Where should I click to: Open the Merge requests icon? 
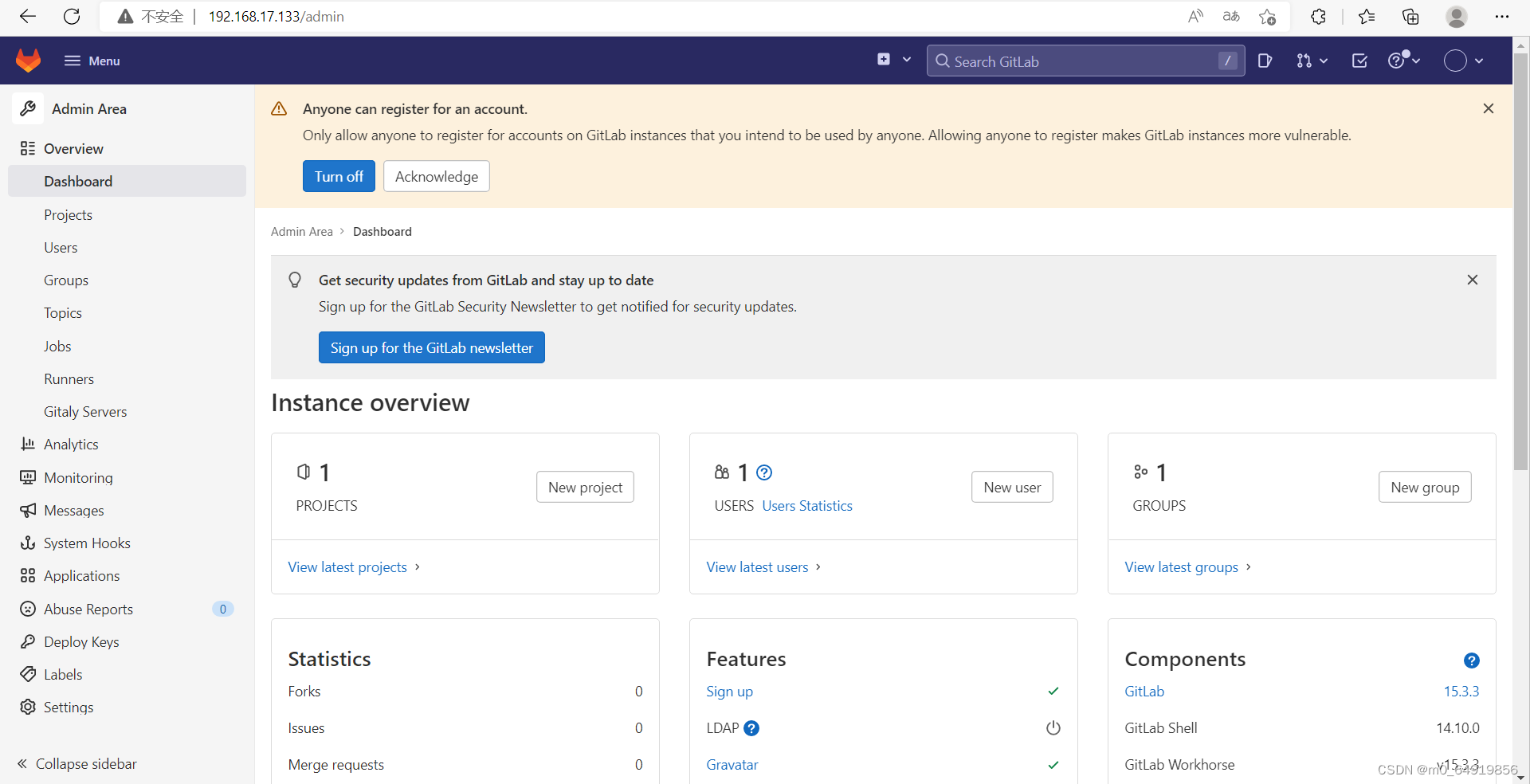pos(1304,61)
